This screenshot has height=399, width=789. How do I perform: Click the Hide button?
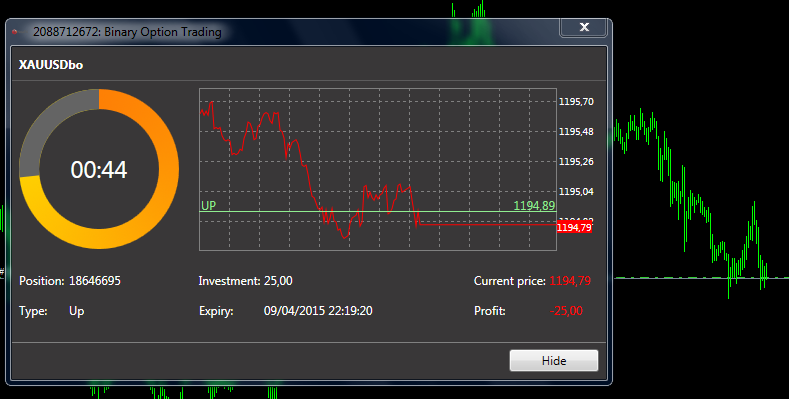click(554, 361)
